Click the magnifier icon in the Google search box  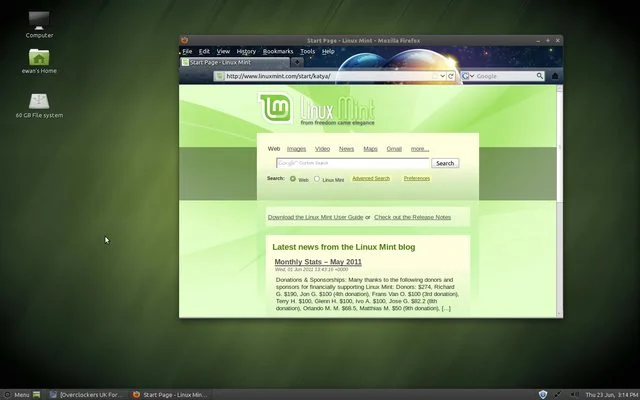540,76
